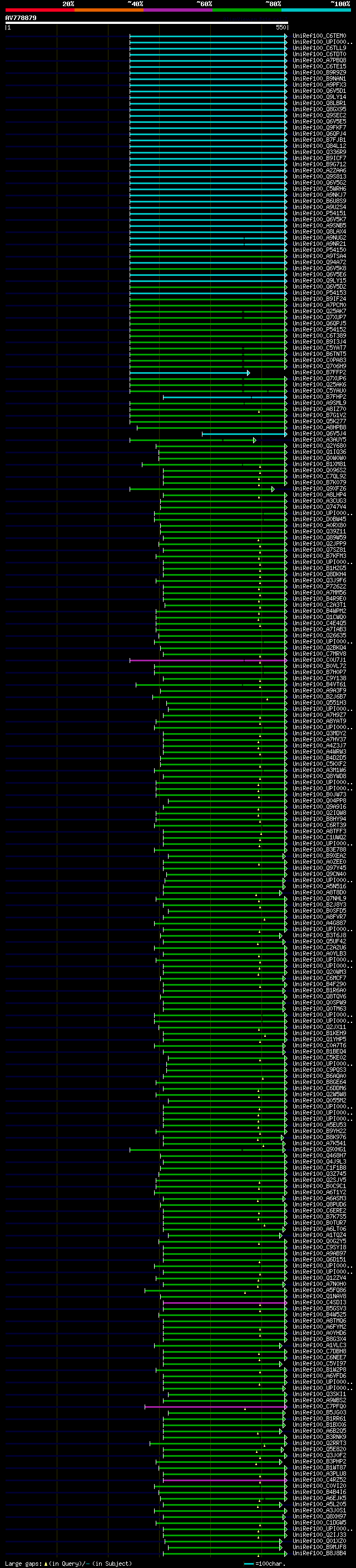356x1568 pixels.
Task: Open the UniRef100_Q9LY14 hit link
Action: pyautogui.click(x=319, y=97)
